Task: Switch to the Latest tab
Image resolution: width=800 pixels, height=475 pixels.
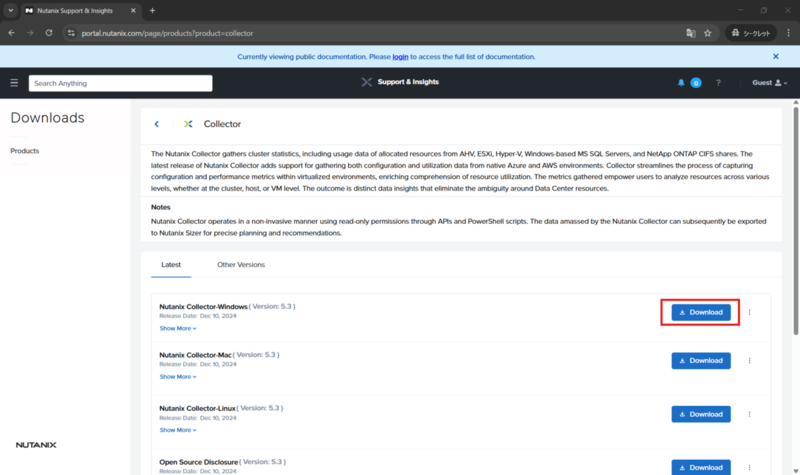Action: click(171, 265)
